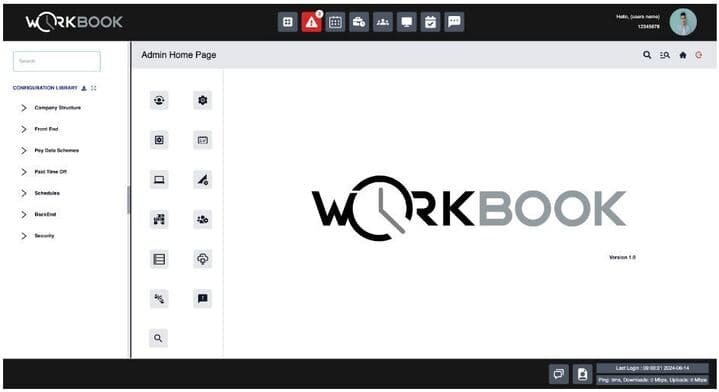
Task: Expand the Front End chevron
Action: pyautogui.click(x=24, y=129)
